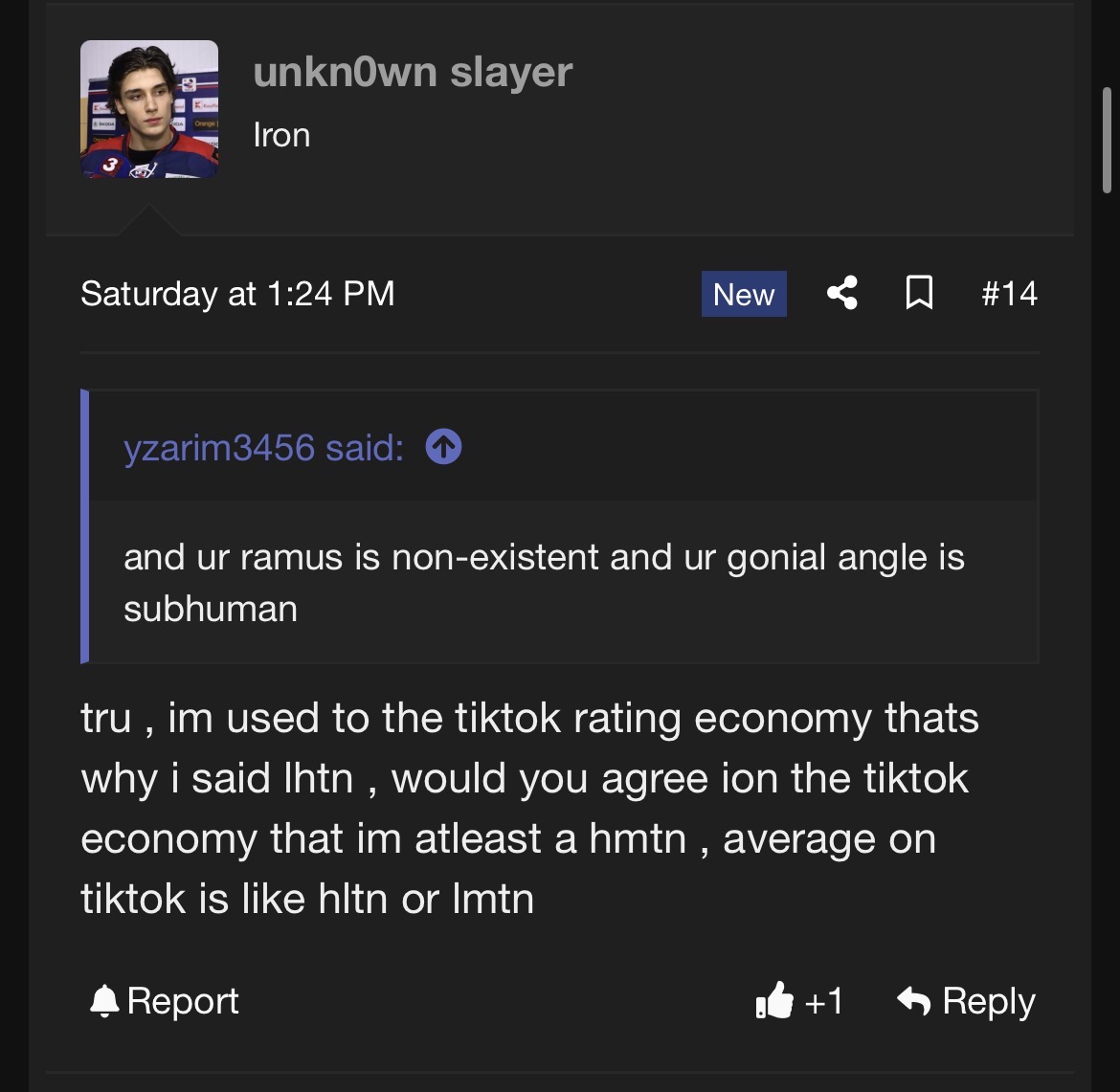
Task: Click the Report text label
Action: click(182, 1001)
